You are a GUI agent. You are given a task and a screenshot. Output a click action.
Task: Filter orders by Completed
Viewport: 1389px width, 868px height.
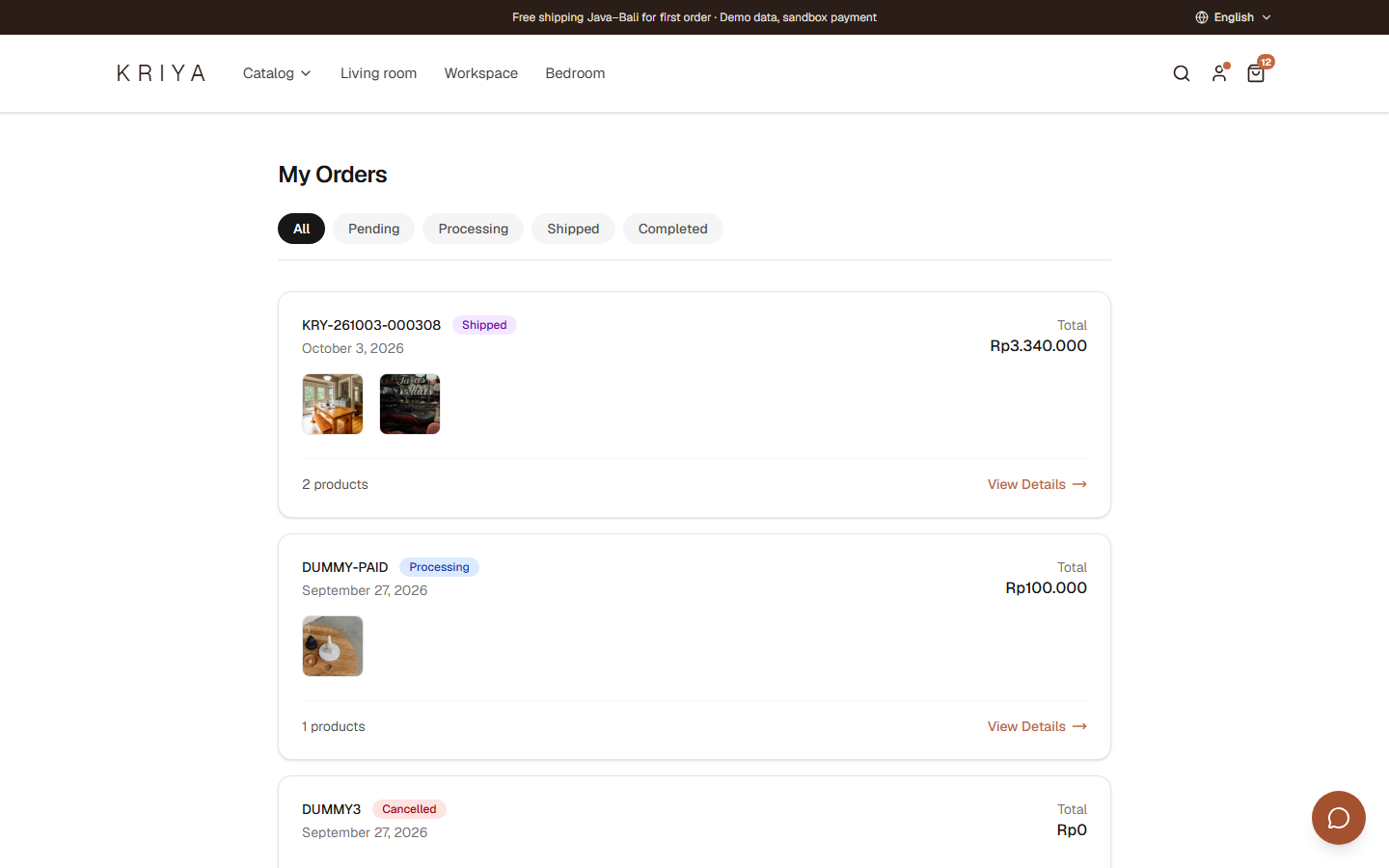(x=673, y=229)
